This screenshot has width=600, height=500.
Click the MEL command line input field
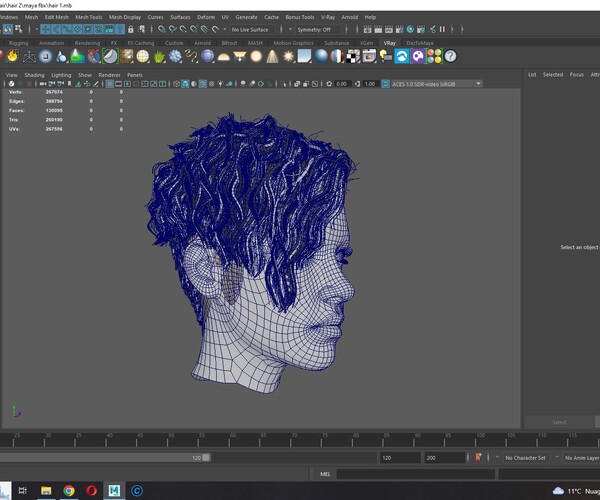tap(416, 474)
